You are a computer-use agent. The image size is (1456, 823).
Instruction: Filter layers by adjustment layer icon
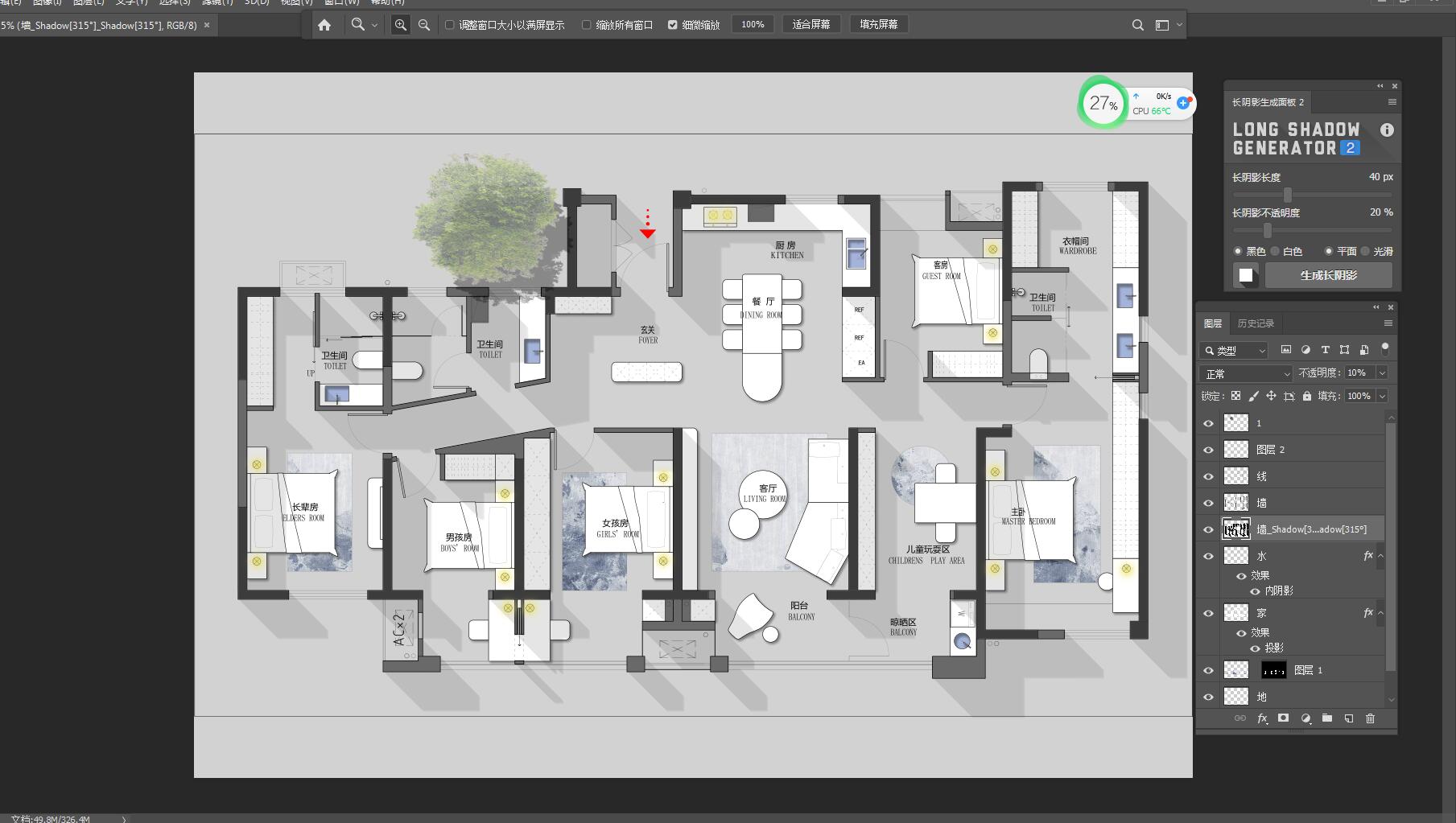pyautogui.click(x=1305, y=350)
